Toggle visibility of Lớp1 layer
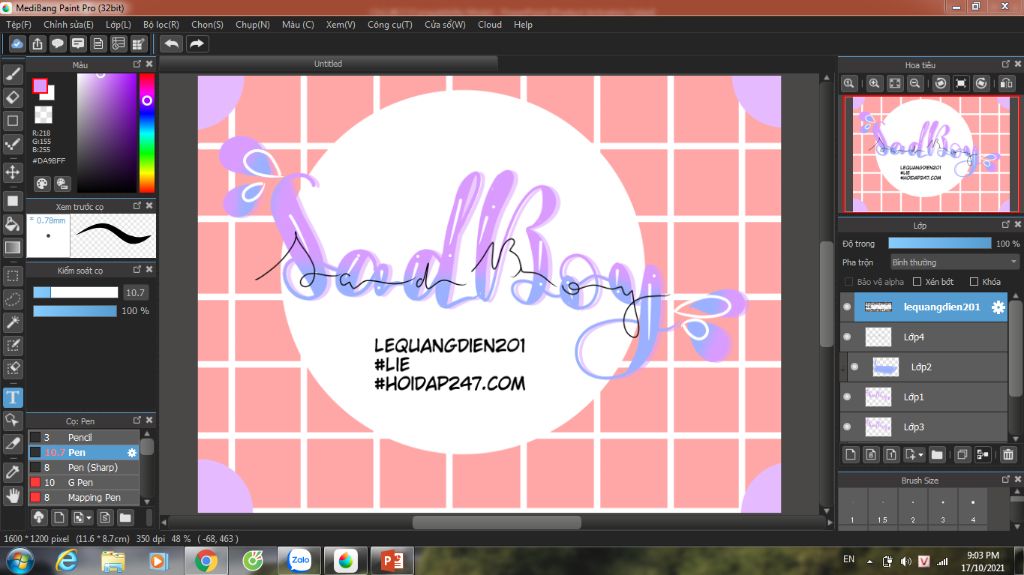The width and height of the screenshot is (1024, 575). pyautogui.click(x=847, y=397)
